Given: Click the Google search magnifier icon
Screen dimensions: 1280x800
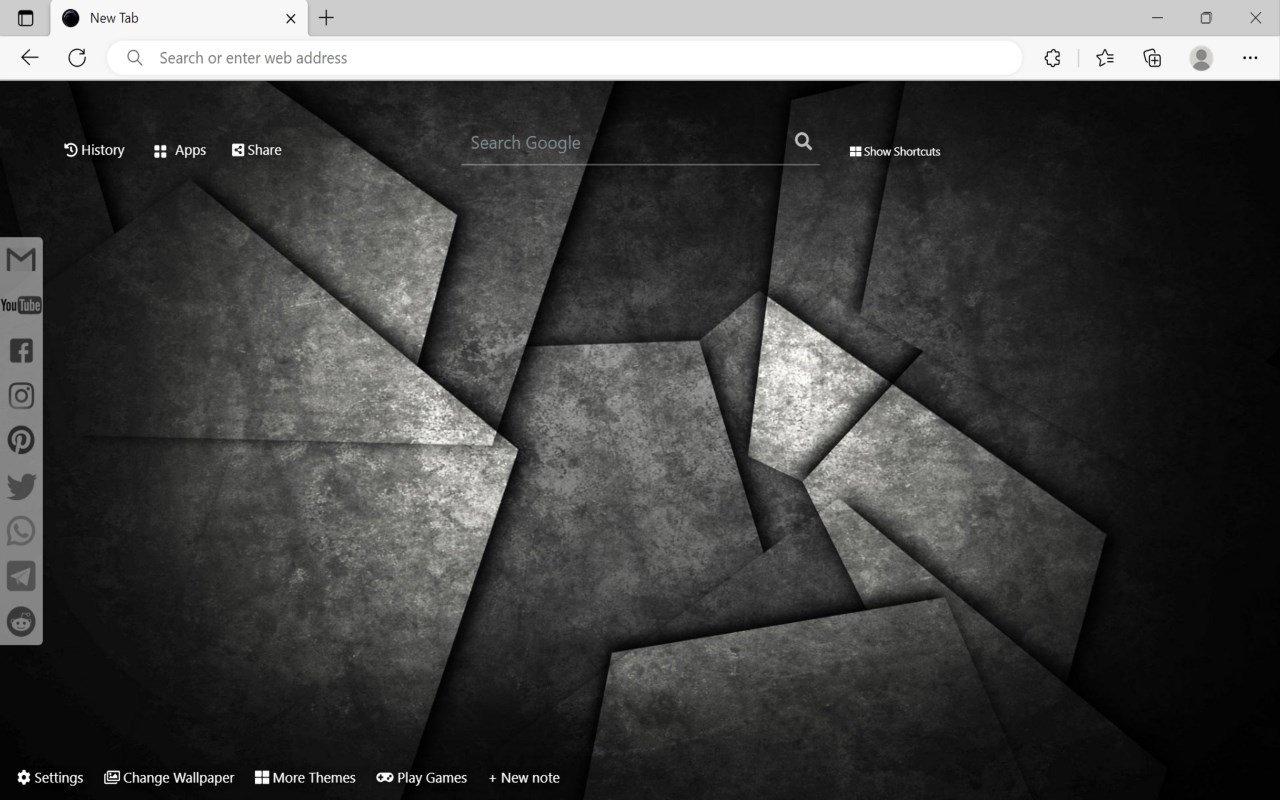Looking at the screenshot, I should [803, 142].
